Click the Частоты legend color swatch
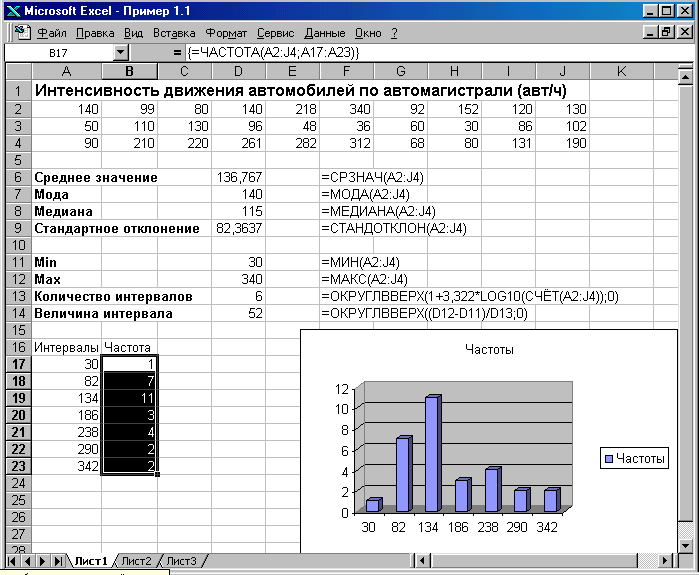This screenshot has width=699, height=575. click(x=609, y=459)
